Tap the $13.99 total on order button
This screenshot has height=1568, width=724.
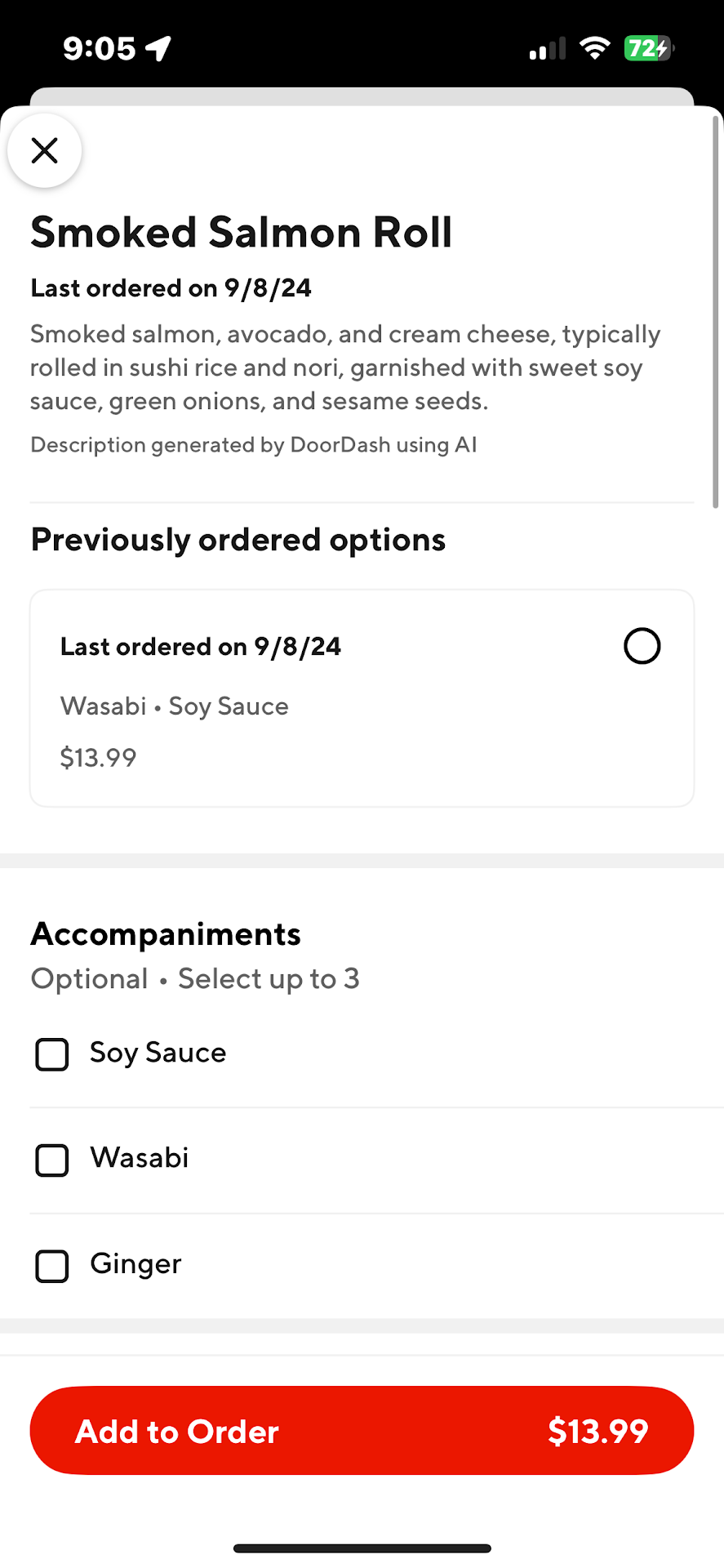(x=597, y=1431)
